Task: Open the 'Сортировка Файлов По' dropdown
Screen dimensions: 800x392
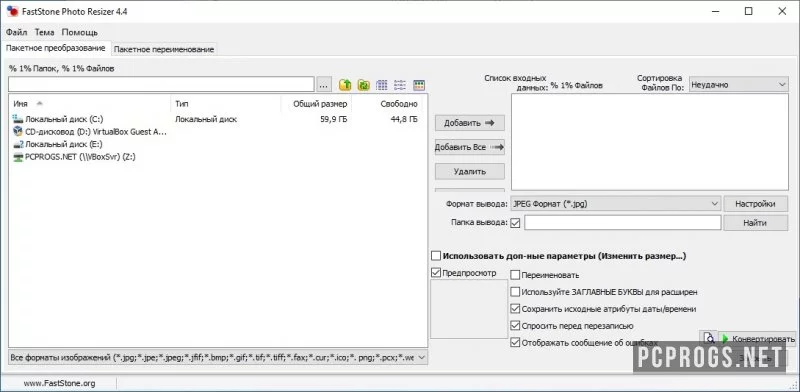Action: (739, 85)
